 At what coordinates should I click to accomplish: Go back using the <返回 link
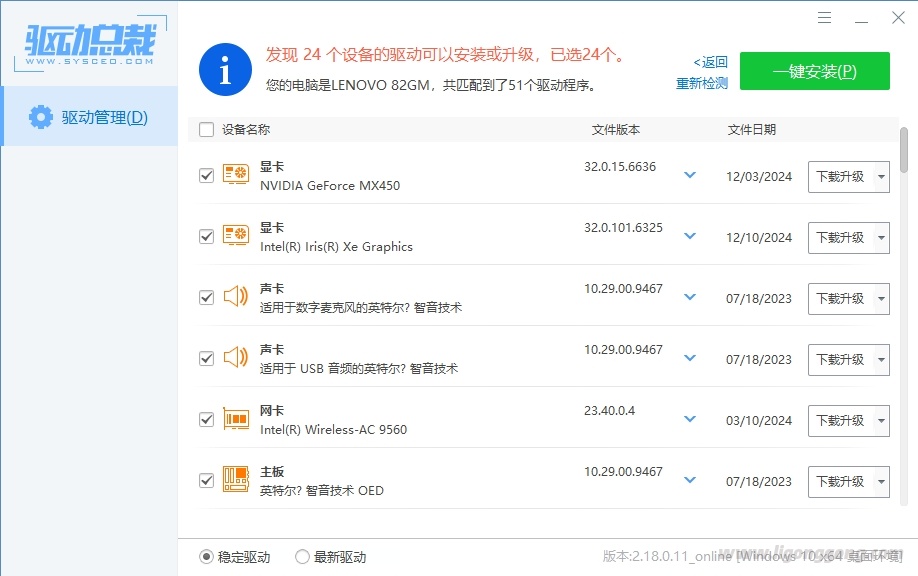(710, 62)
